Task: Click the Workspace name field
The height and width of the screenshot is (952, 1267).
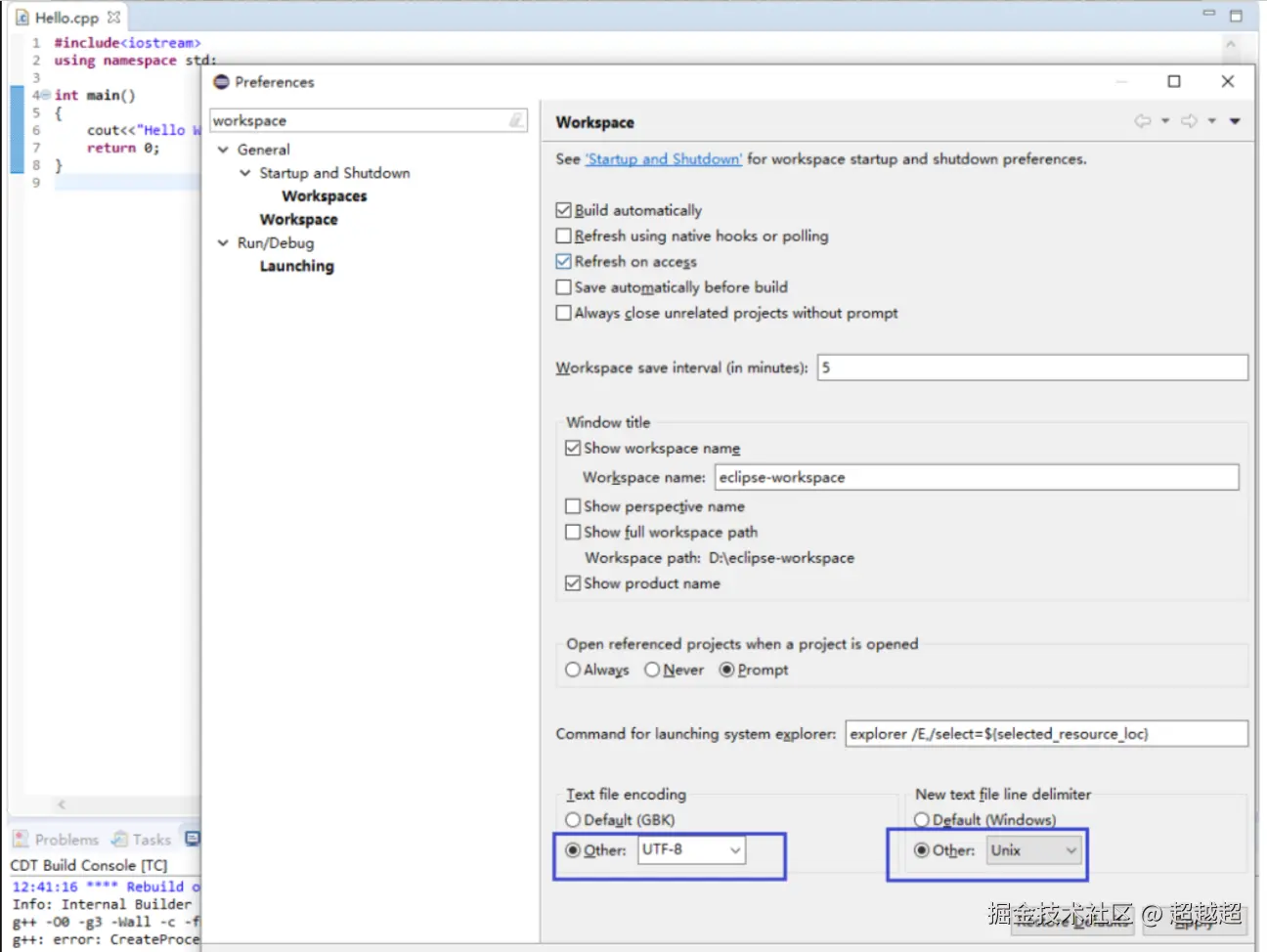Action: [977, 477]
